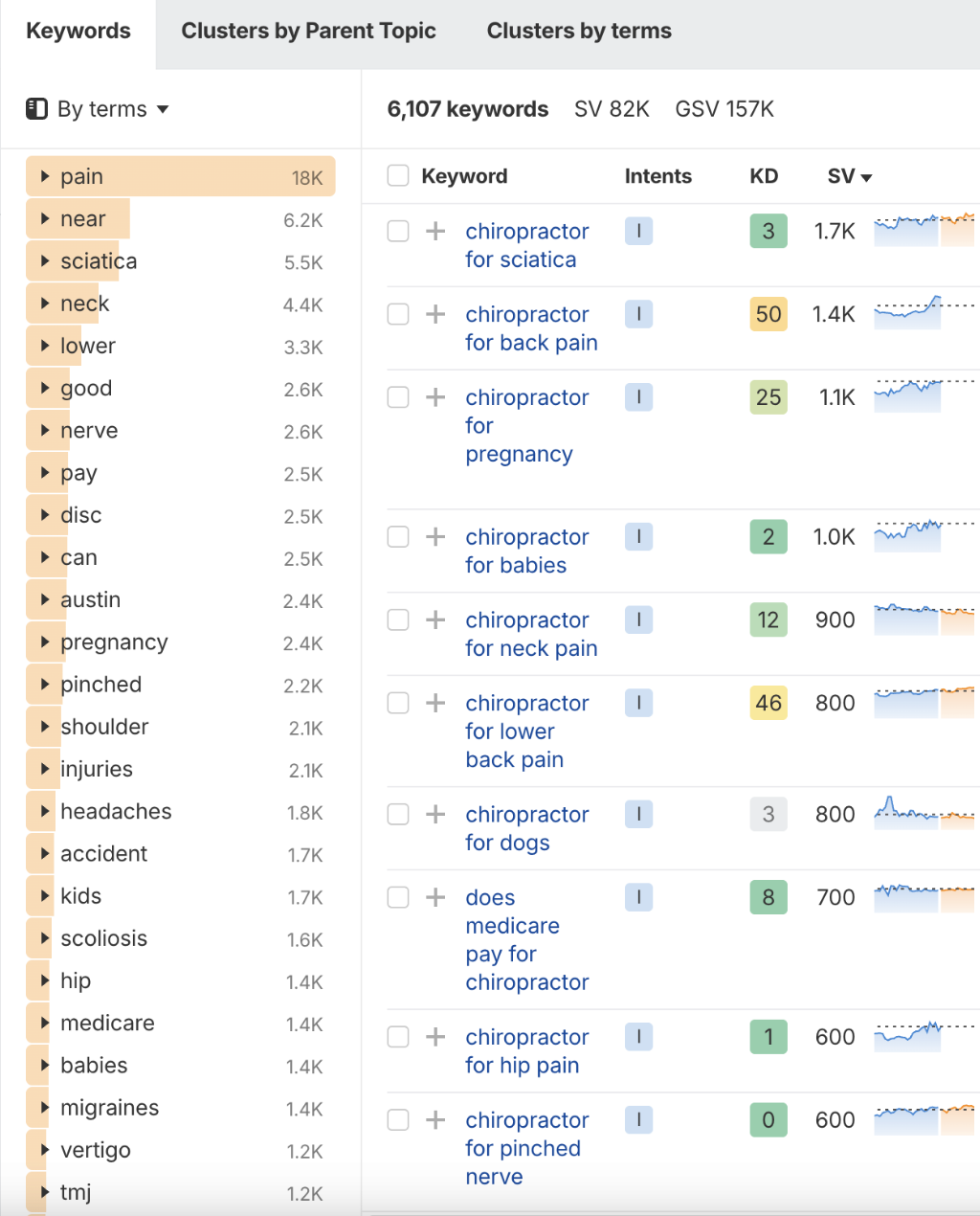Image resolution: width=980 pixels, height=1216 pixels.
Task: Click the panel icon beside By terms
Action: [x=37, y=109]
